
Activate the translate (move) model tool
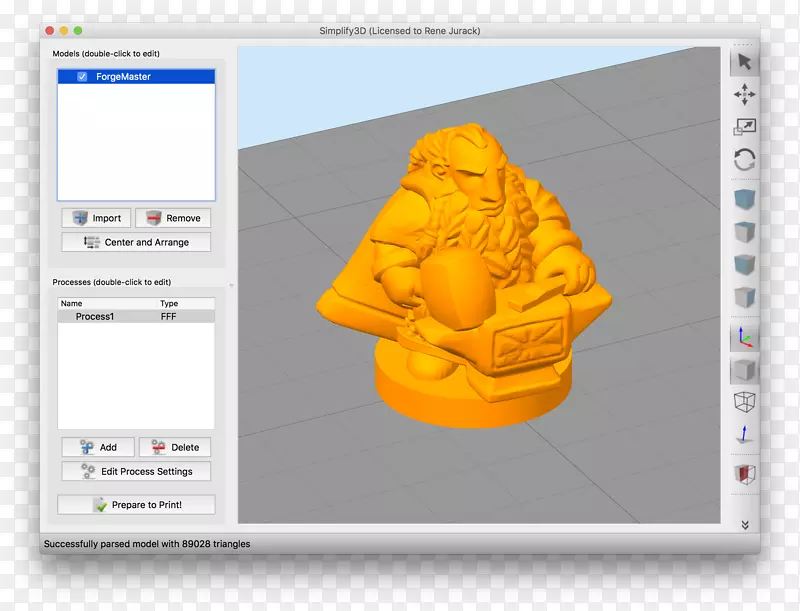744,95
